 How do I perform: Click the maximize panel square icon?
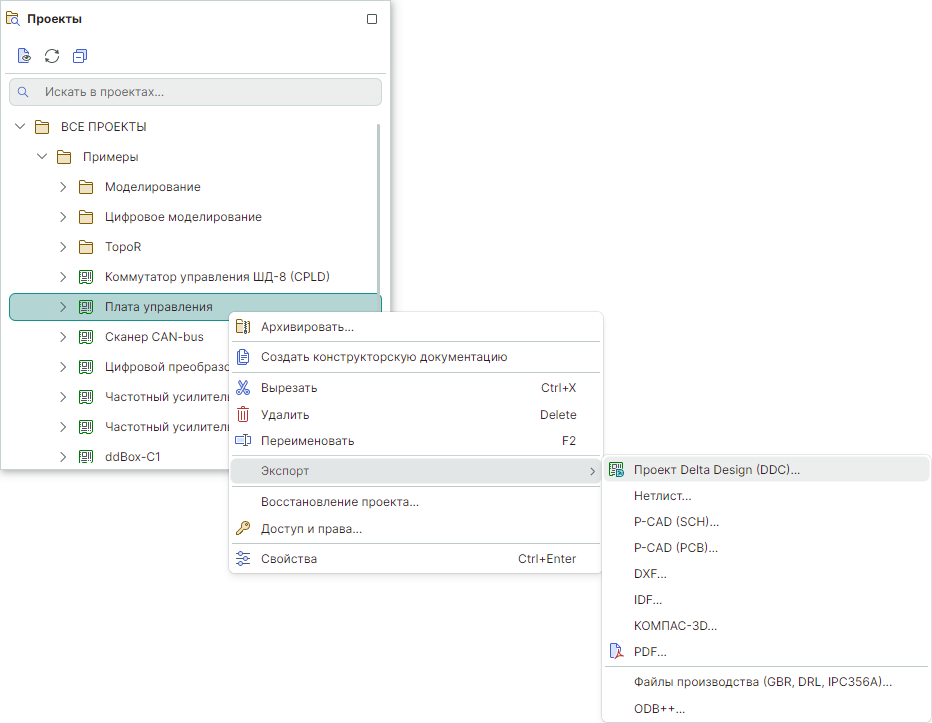click(x=372, y=19)
